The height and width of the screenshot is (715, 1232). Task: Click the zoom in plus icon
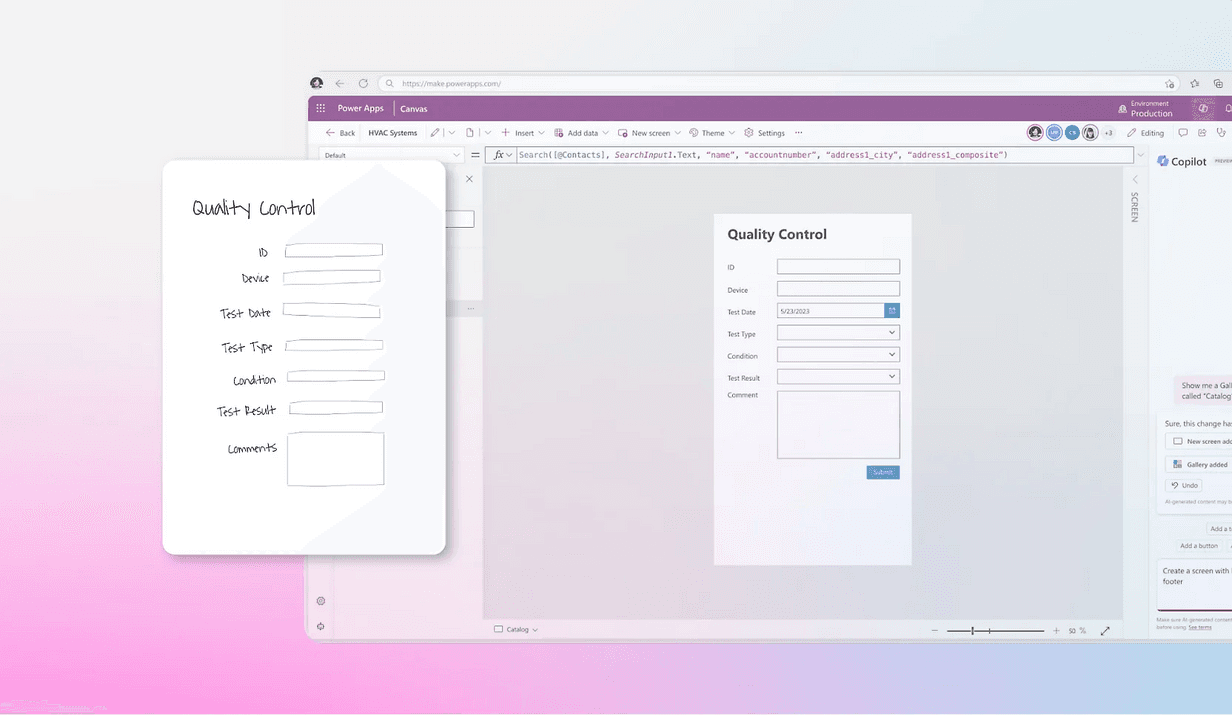tap(1056, 631)
